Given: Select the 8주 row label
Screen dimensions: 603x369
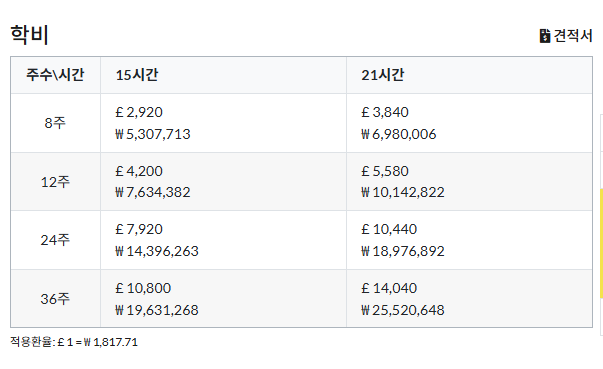Looking at the screenshot, I should point(55,123).
